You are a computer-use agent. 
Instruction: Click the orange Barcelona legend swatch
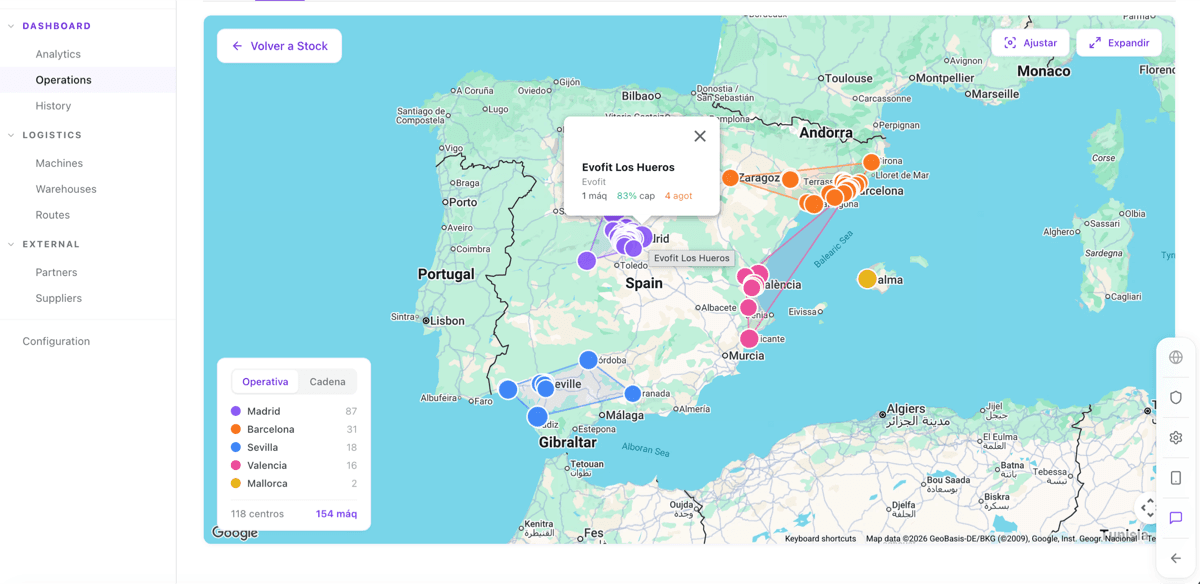click(x=236, y=429)
